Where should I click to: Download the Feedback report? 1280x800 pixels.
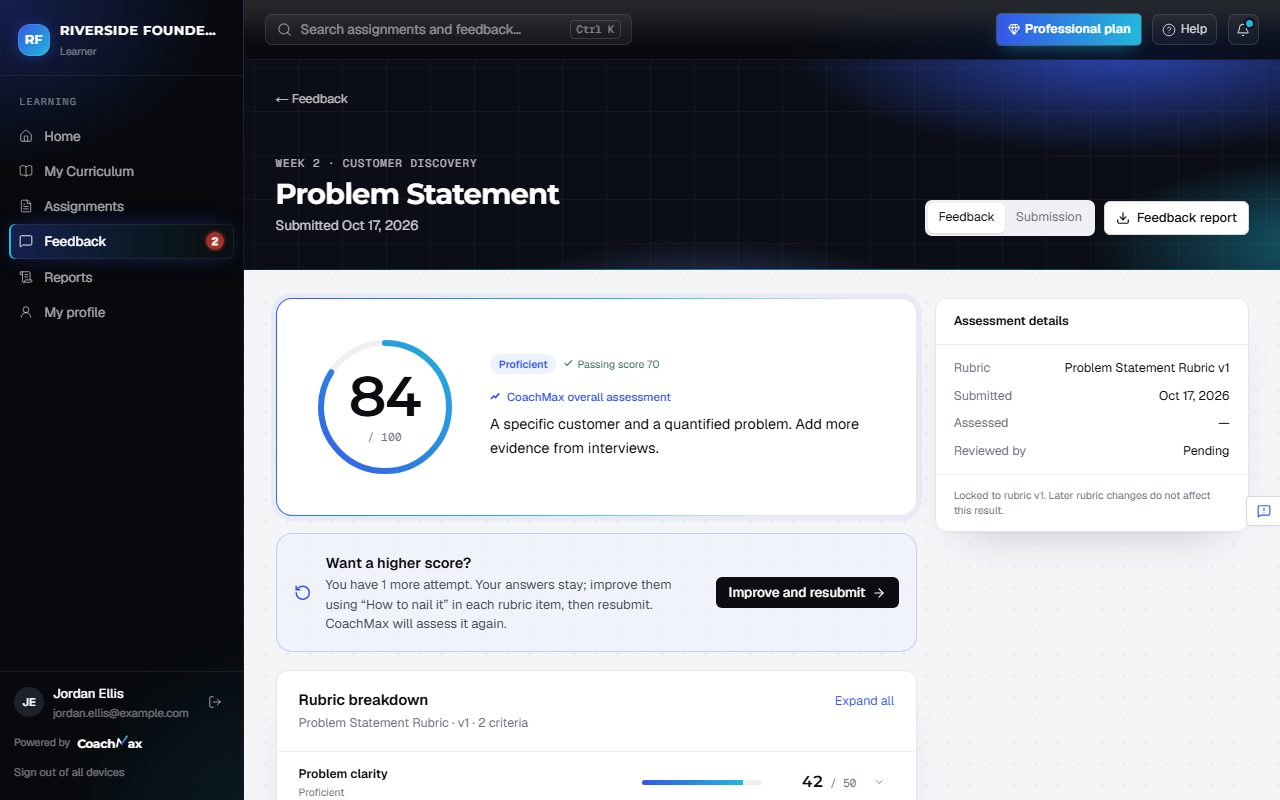(1176, 217)
